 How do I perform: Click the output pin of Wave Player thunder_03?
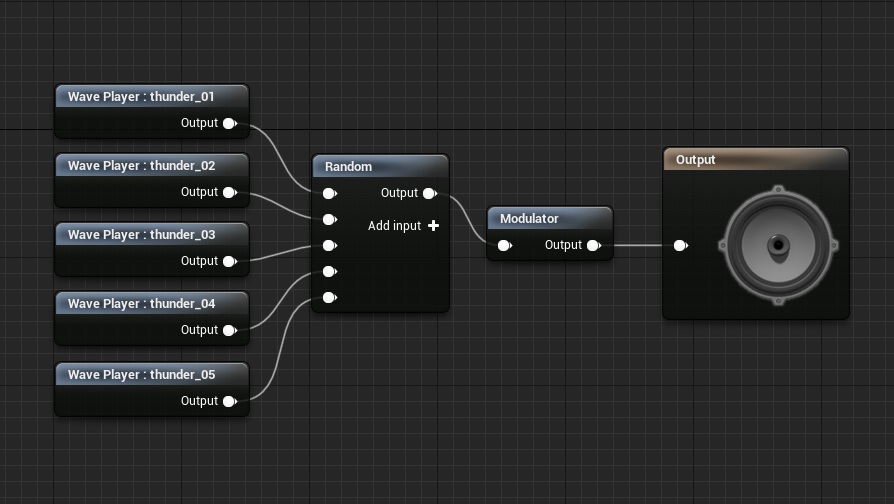pos(229,261)
